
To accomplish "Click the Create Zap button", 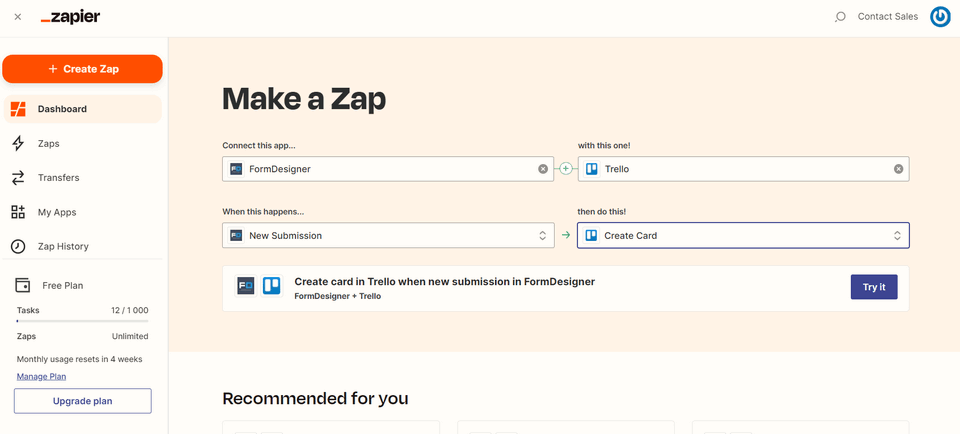I will click(83, 69).
